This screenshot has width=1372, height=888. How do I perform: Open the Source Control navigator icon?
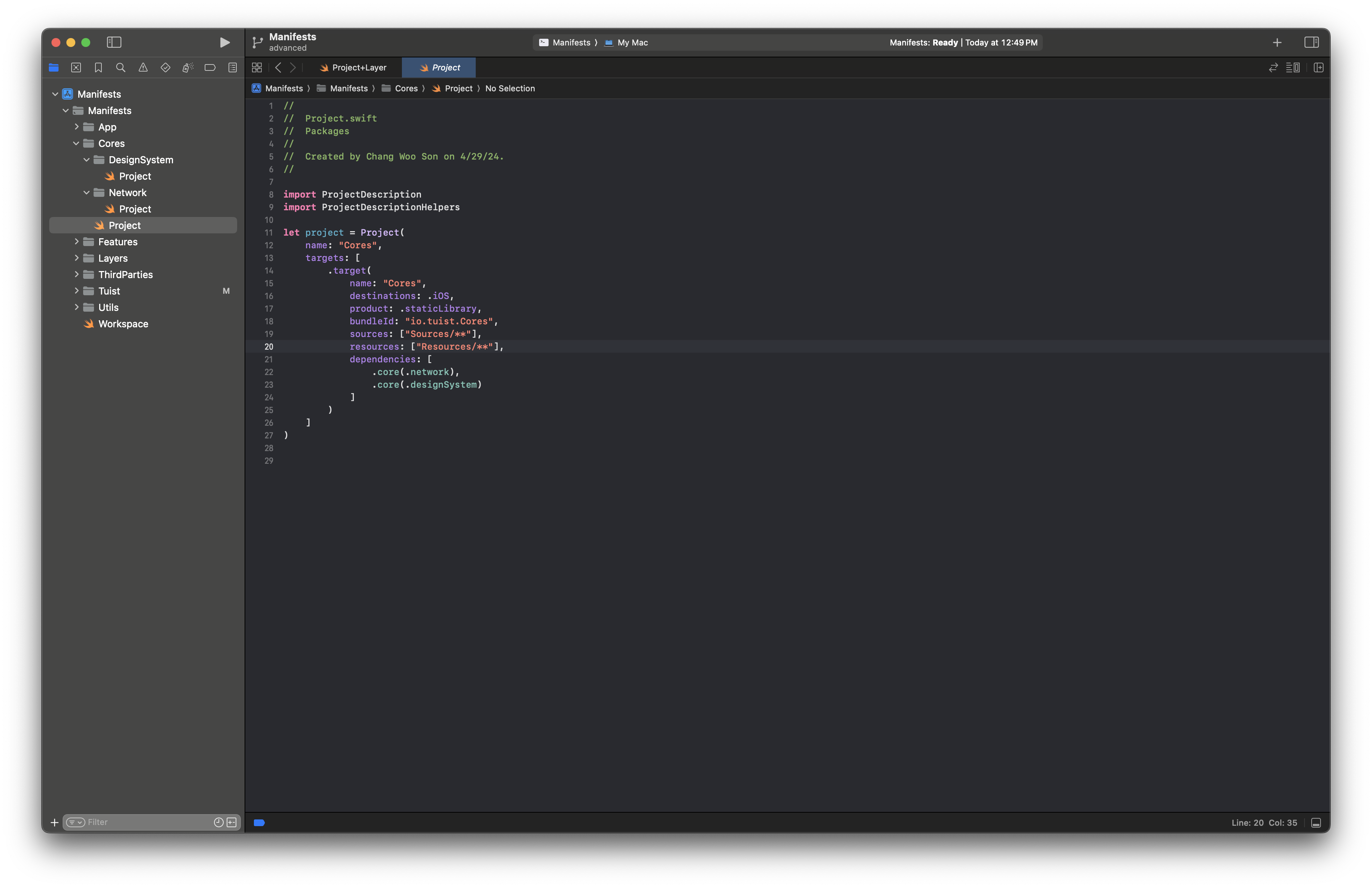pyautogui.click(x=76, y=67)
